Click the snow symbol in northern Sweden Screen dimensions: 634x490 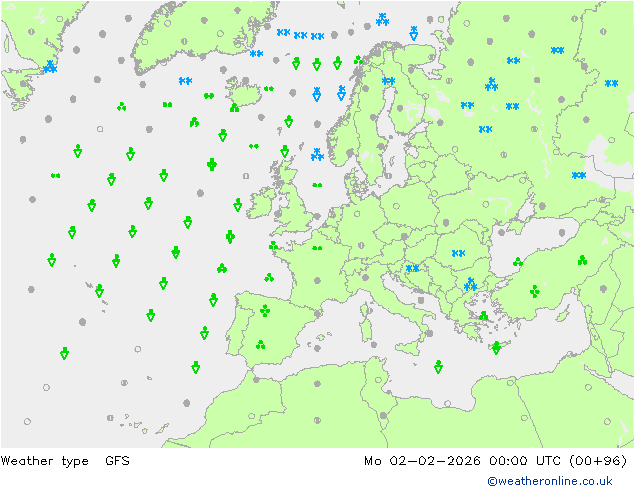pos(389,81)
